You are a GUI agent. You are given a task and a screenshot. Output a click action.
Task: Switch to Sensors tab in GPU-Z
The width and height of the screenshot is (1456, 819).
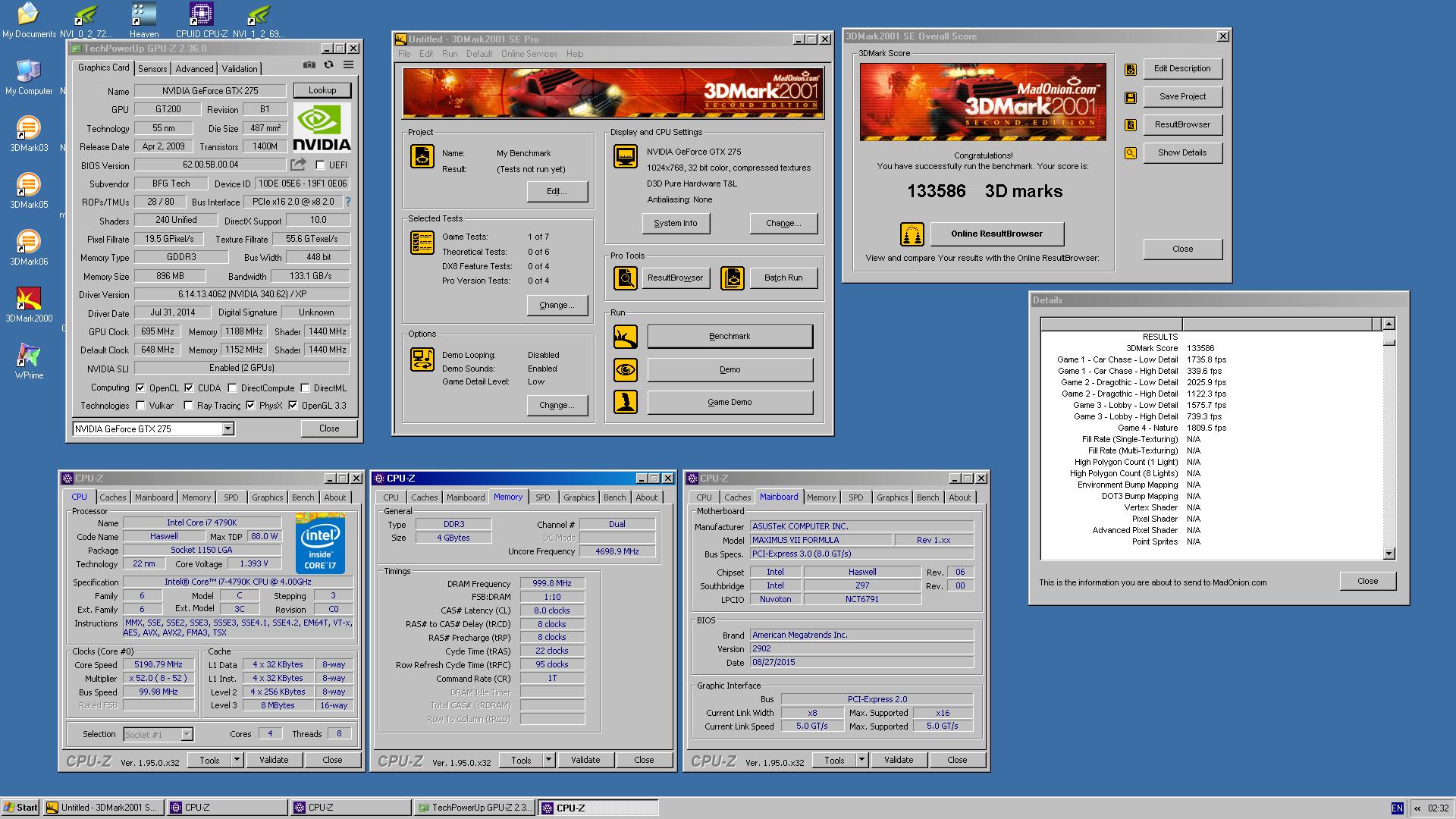point(152,68)
